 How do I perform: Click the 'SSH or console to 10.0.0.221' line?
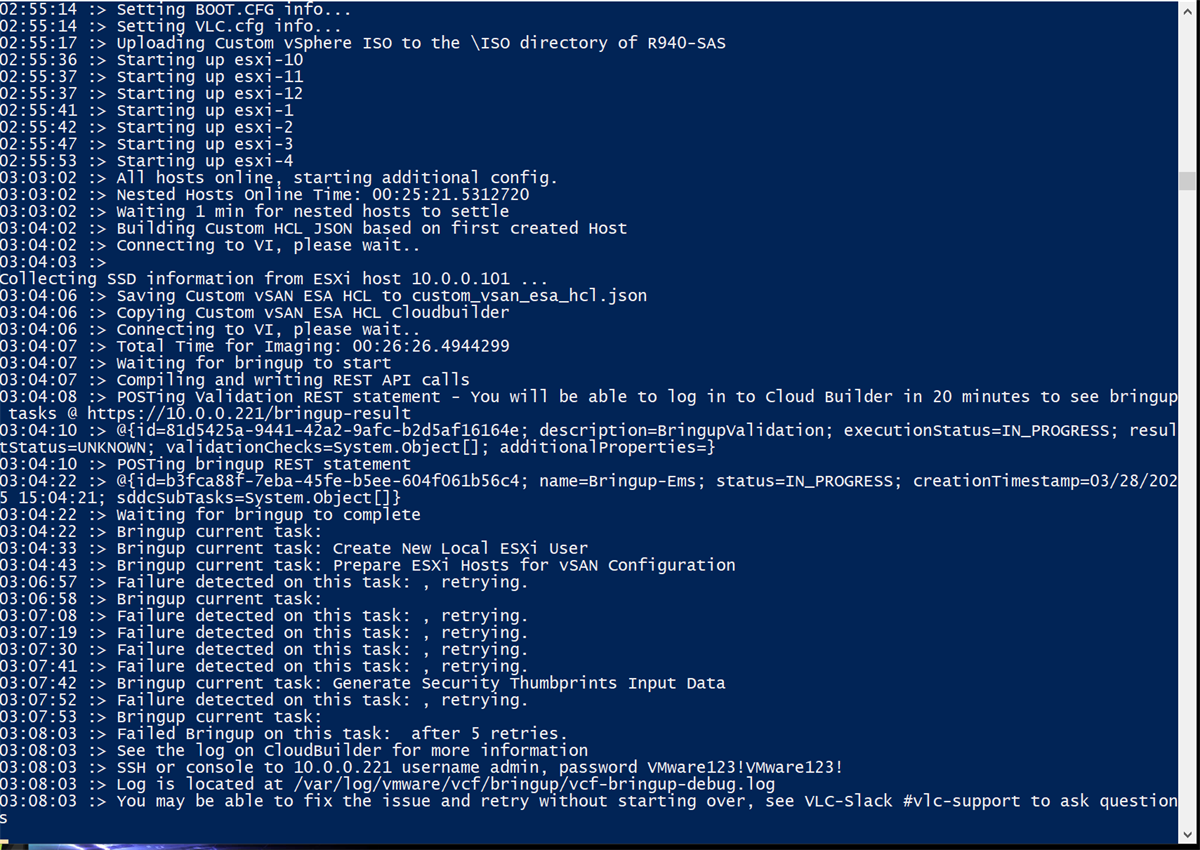tap(421, 767)
